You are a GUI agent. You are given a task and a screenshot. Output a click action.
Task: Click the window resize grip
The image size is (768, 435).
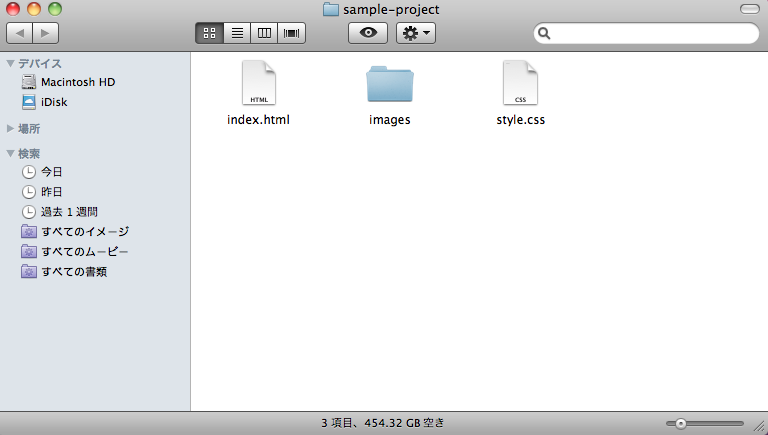point(760,427)
